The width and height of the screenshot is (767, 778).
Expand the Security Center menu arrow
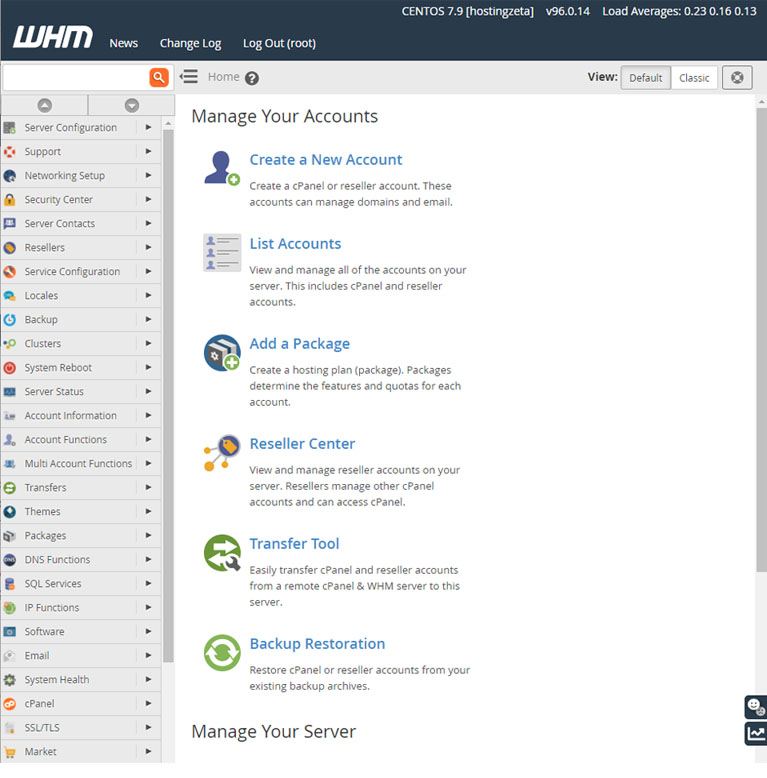[148, 199]
